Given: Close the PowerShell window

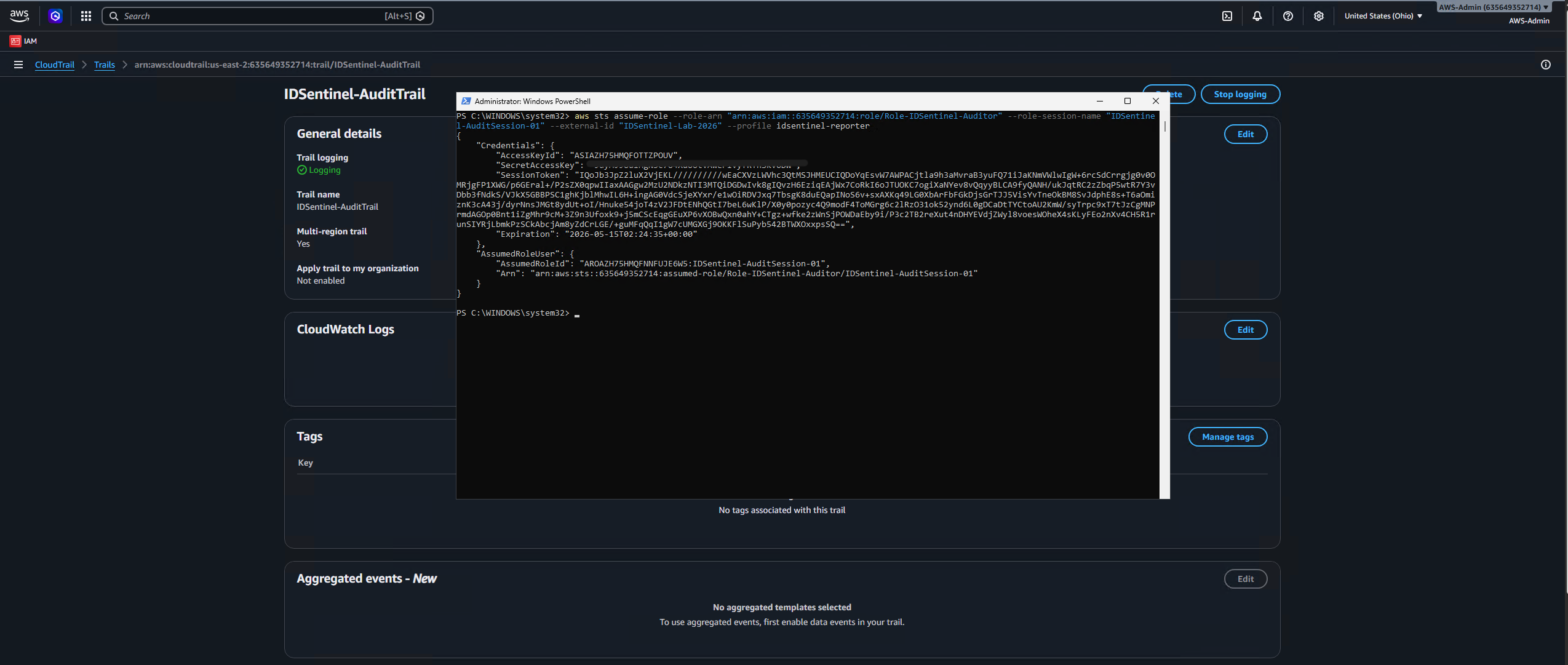Looking at the screenshot, I should coord(1156,101).
